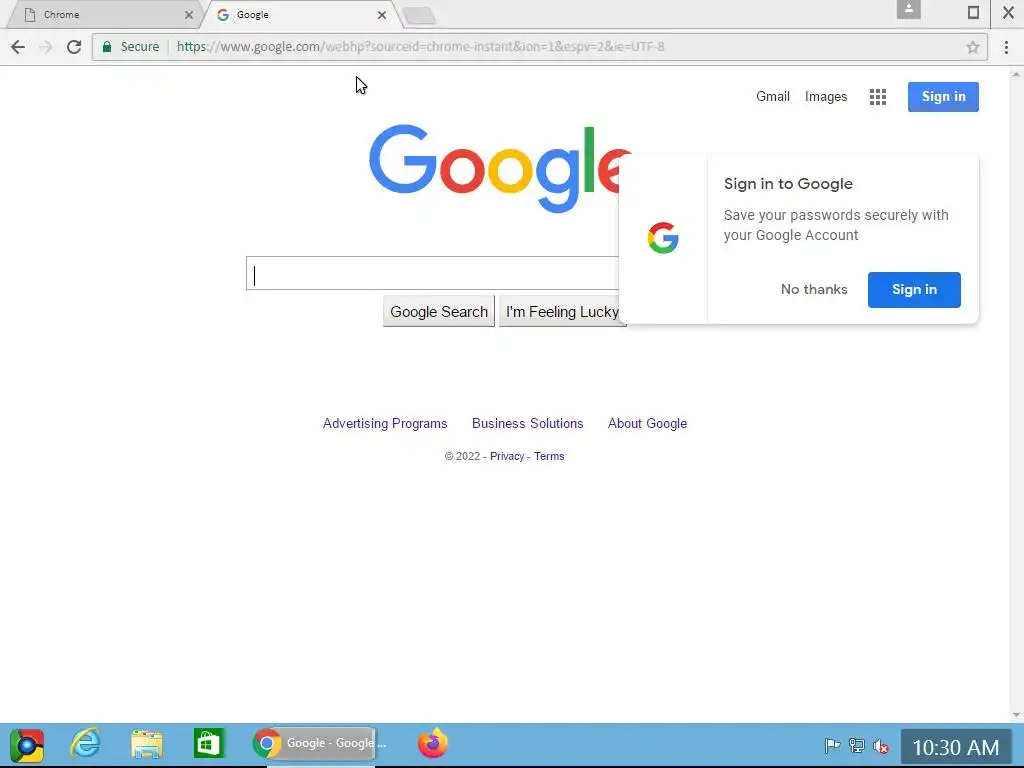Focus the Google search box

click(432, 273)
